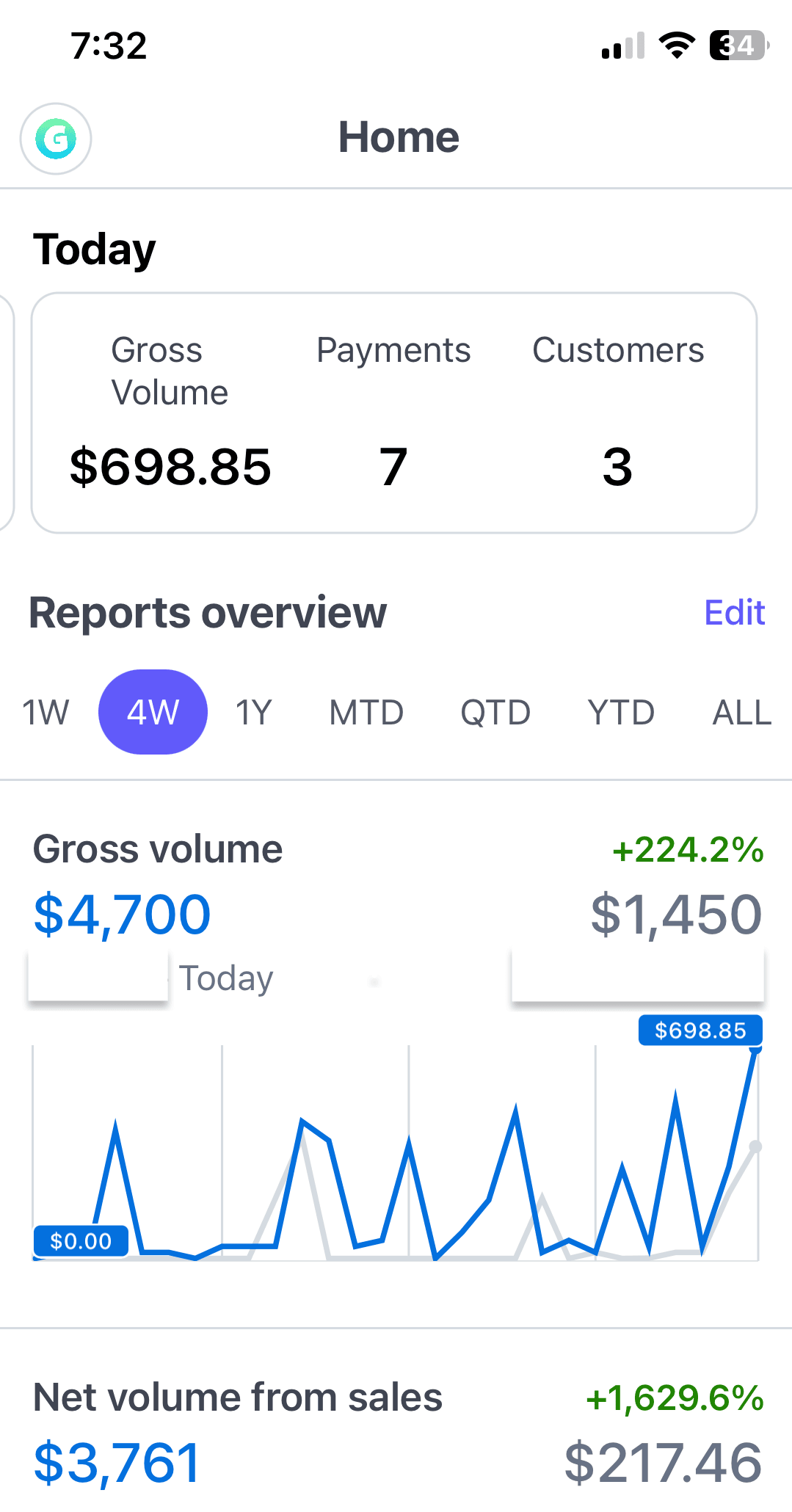Tap the battery indicator icon
792x1512 pixels.
(738, 46)
